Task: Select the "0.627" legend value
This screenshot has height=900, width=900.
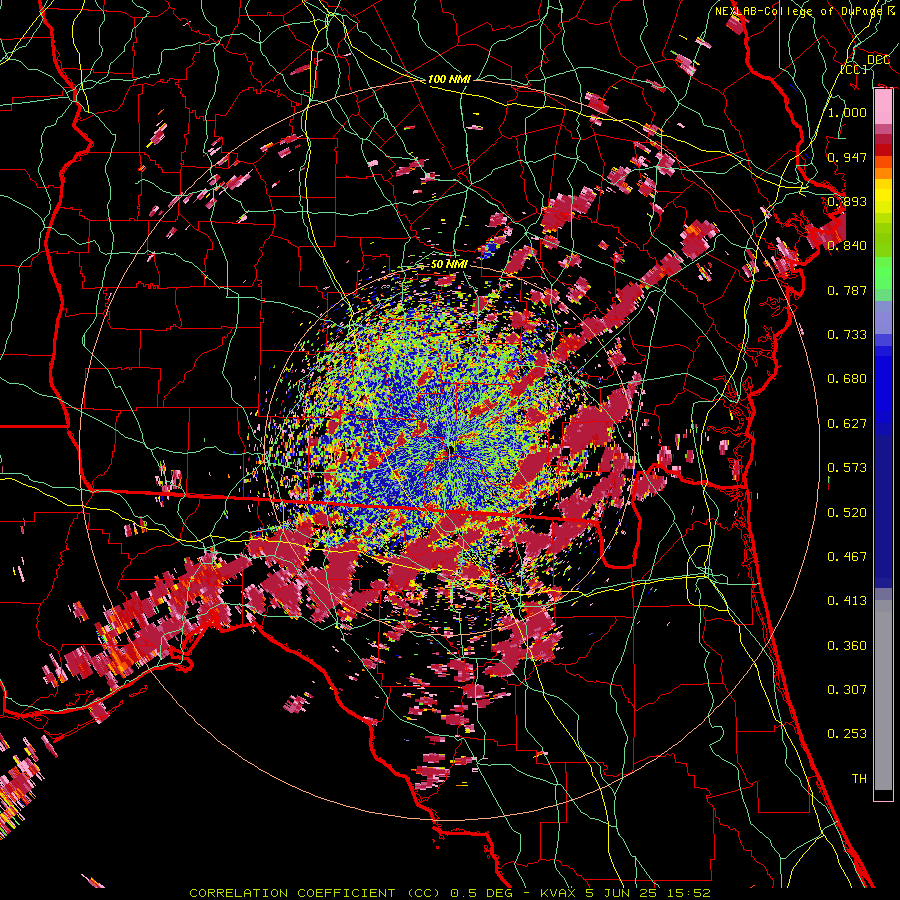Action: pyautogui.click(x=847, y=424)
